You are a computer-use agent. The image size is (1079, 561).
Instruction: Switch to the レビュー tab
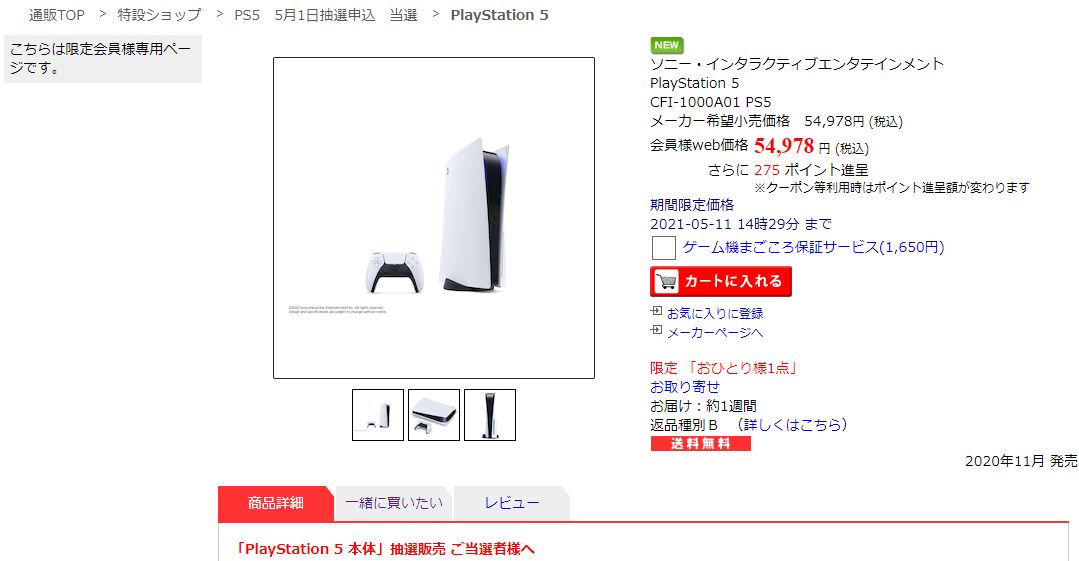(x=511, y=503)
